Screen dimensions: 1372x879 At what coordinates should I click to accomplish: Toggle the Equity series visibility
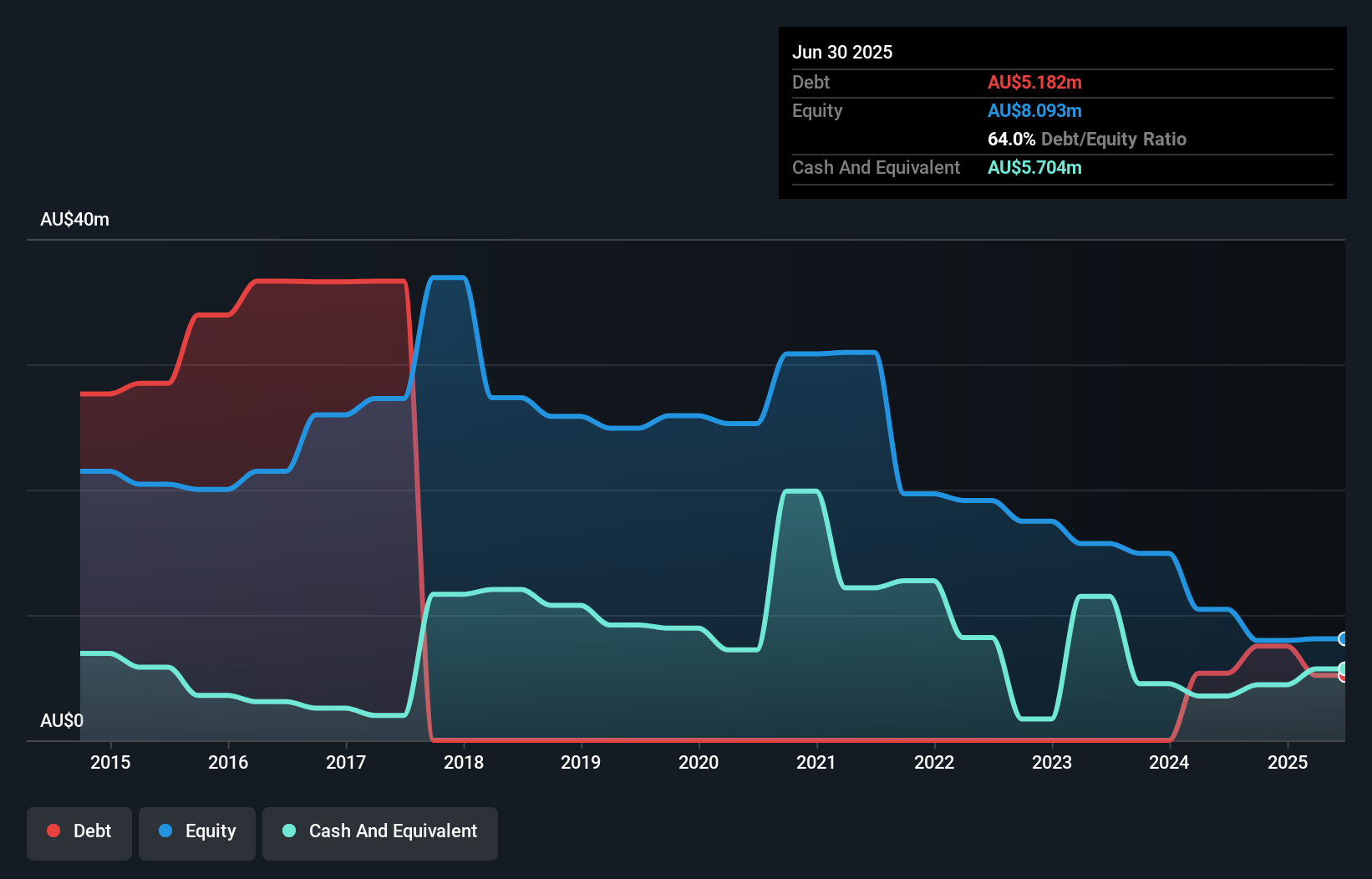pyautogui.click(x=197, y=831)
